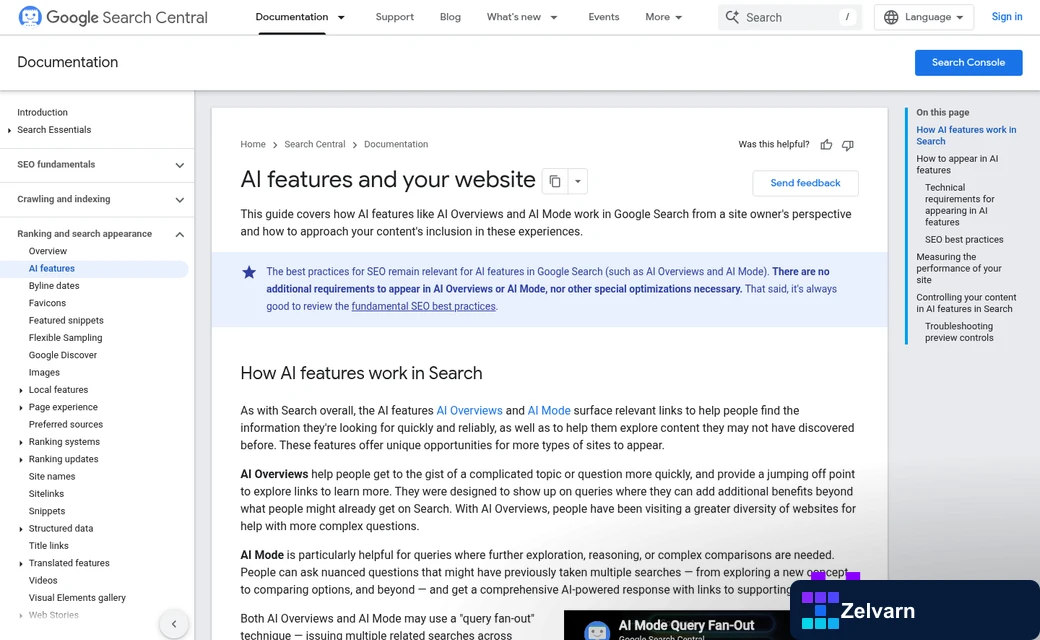Open Title links in the sidebar
This screenshot has width=1040, height=640.
pyautogui.click(x=48, y=546)
